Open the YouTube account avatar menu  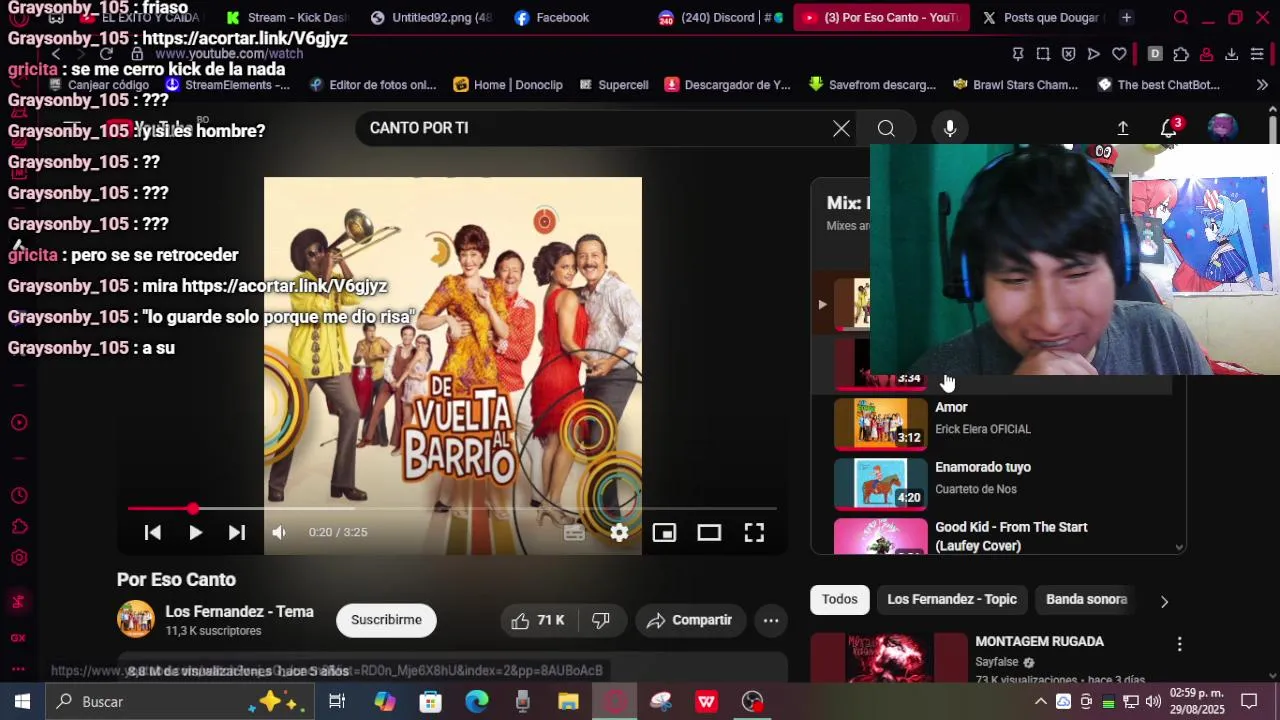click(x=1222, y=128)
